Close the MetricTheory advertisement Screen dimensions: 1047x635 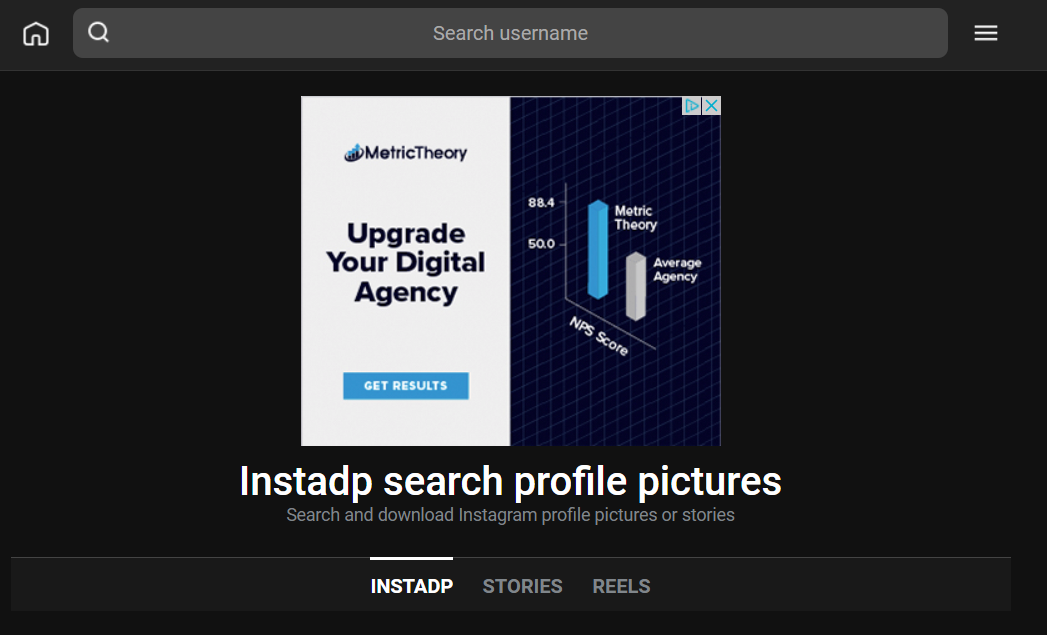[x=711, y=105]
